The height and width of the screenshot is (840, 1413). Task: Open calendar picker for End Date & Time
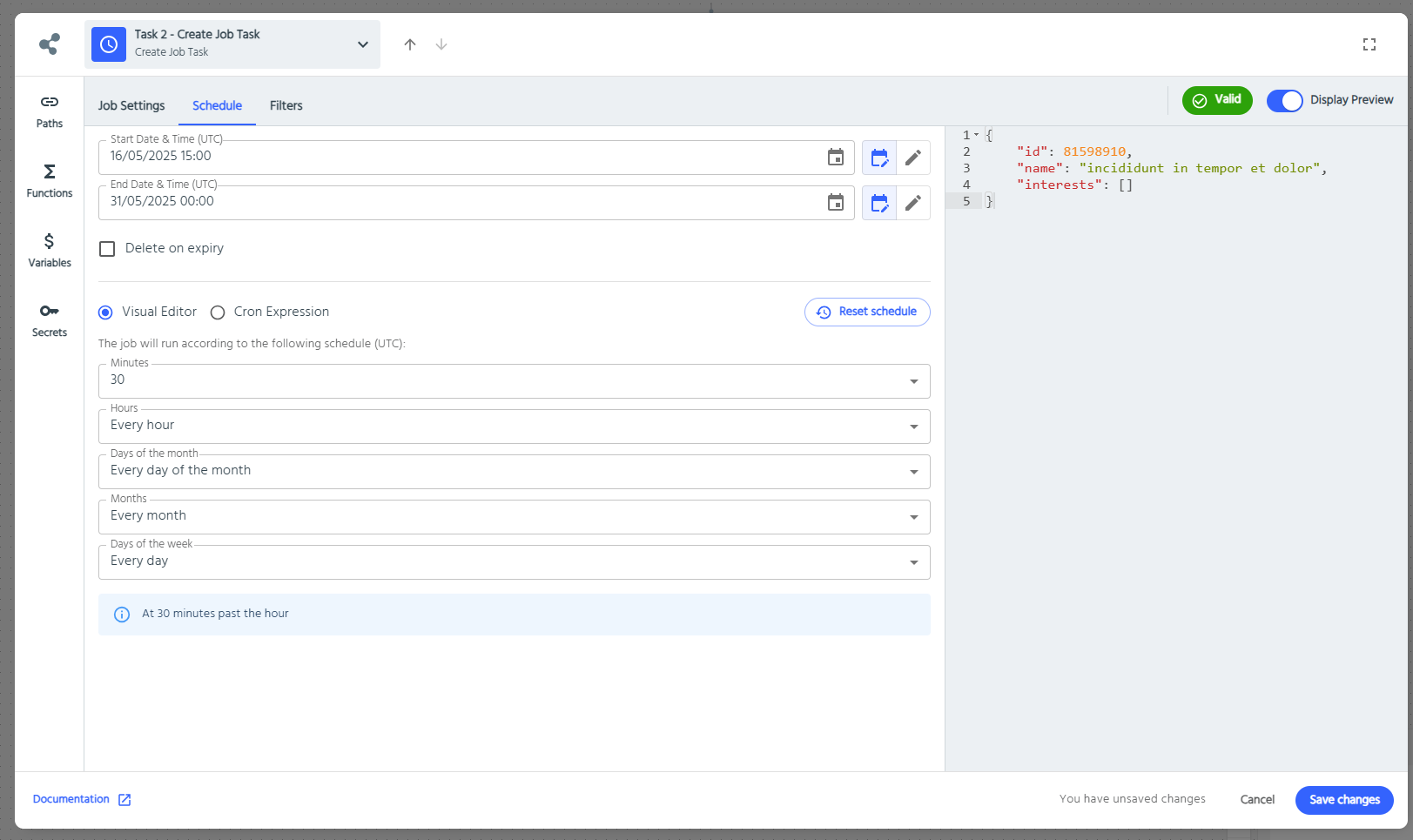836,203
